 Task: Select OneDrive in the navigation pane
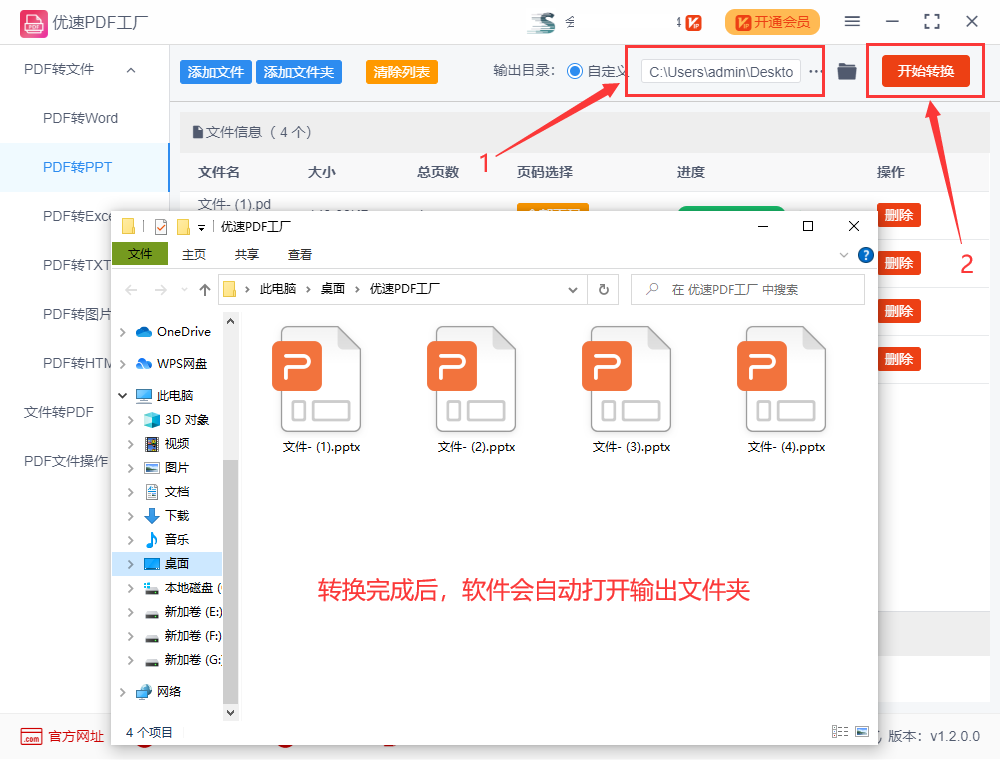click(x=184, y=332)
